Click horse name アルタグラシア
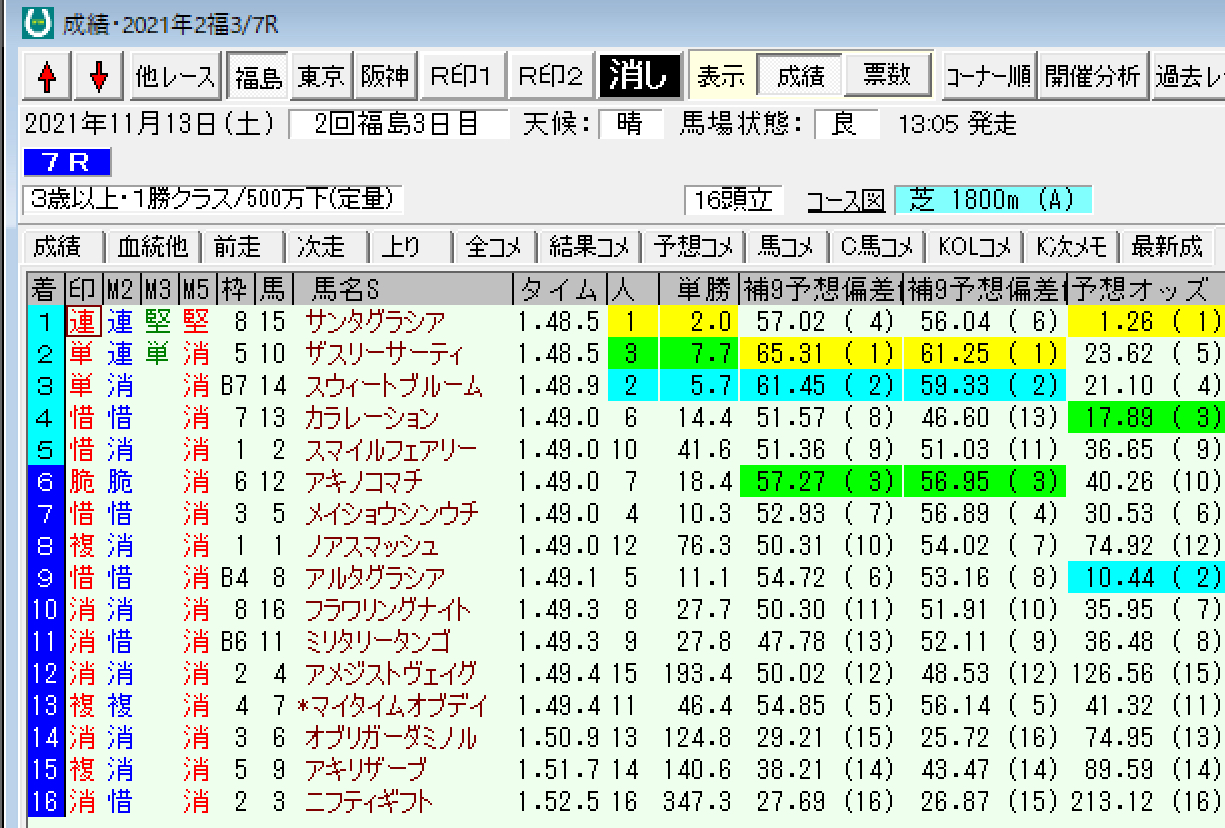1225x828 pixels. click(374, 578)
